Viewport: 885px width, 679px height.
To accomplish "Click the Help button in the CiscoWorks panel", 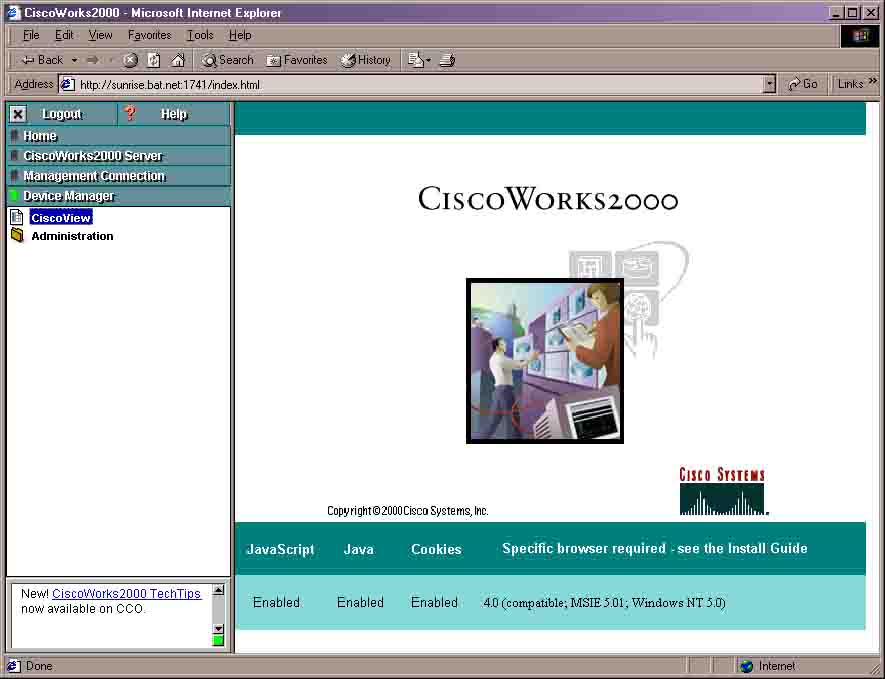I will [174, 114].
